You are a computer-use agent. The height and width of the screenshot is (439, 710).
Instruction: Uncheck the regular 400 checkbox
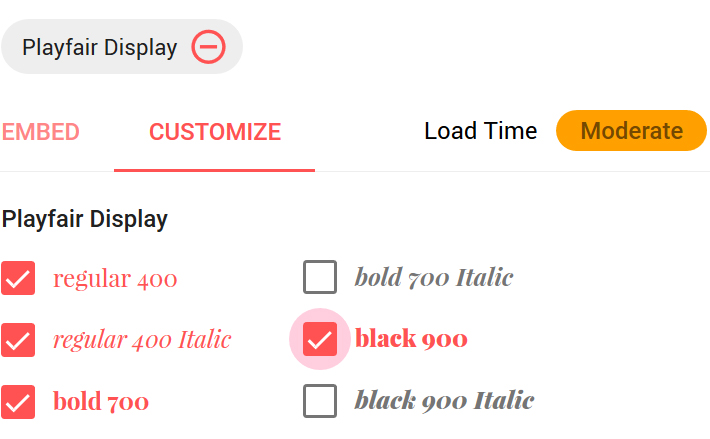pyautogui.click(x=18, y=278)
